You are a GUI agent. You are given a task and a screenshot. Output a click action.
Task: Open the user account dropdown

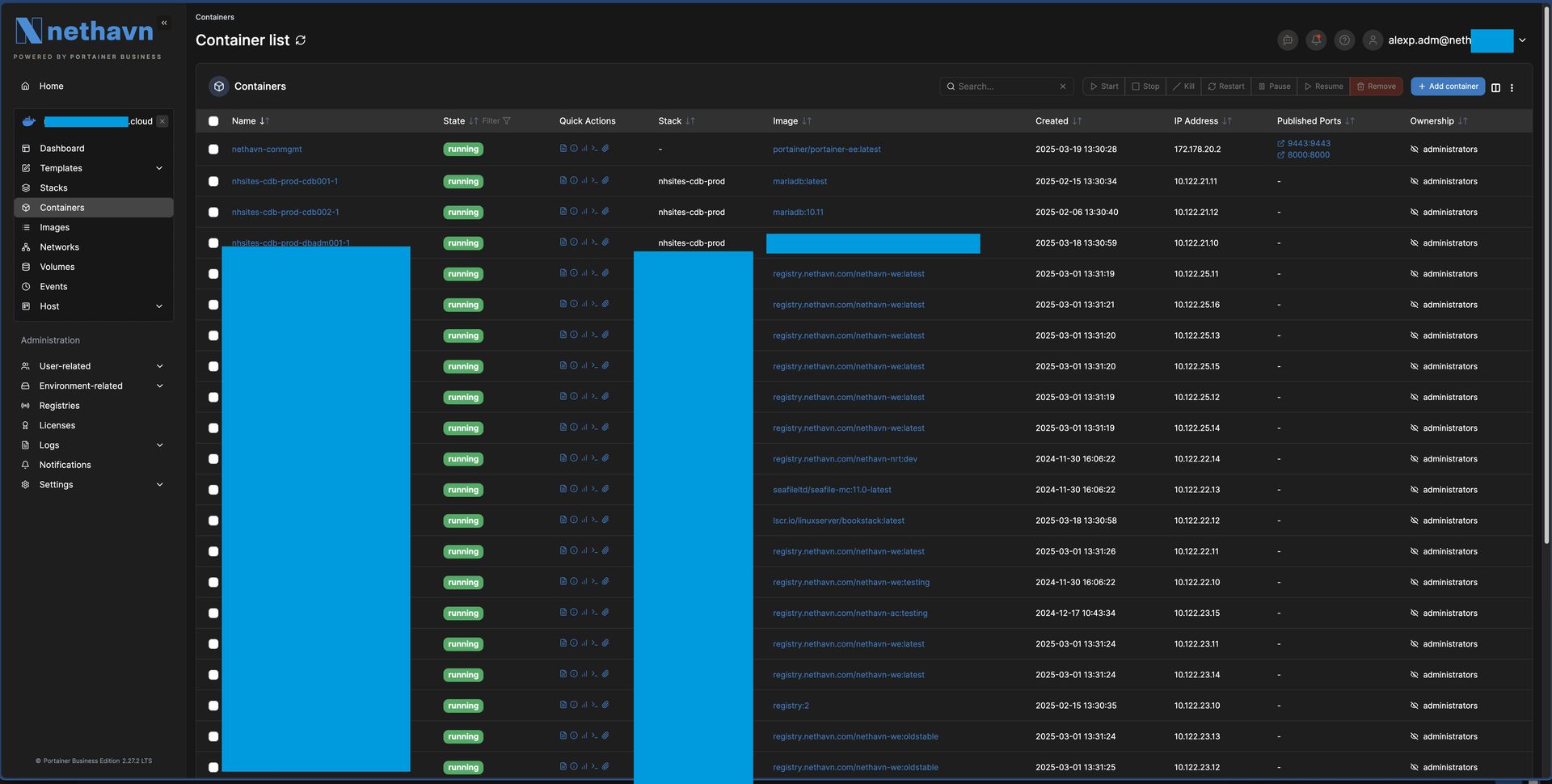[x=1522, y=40]
